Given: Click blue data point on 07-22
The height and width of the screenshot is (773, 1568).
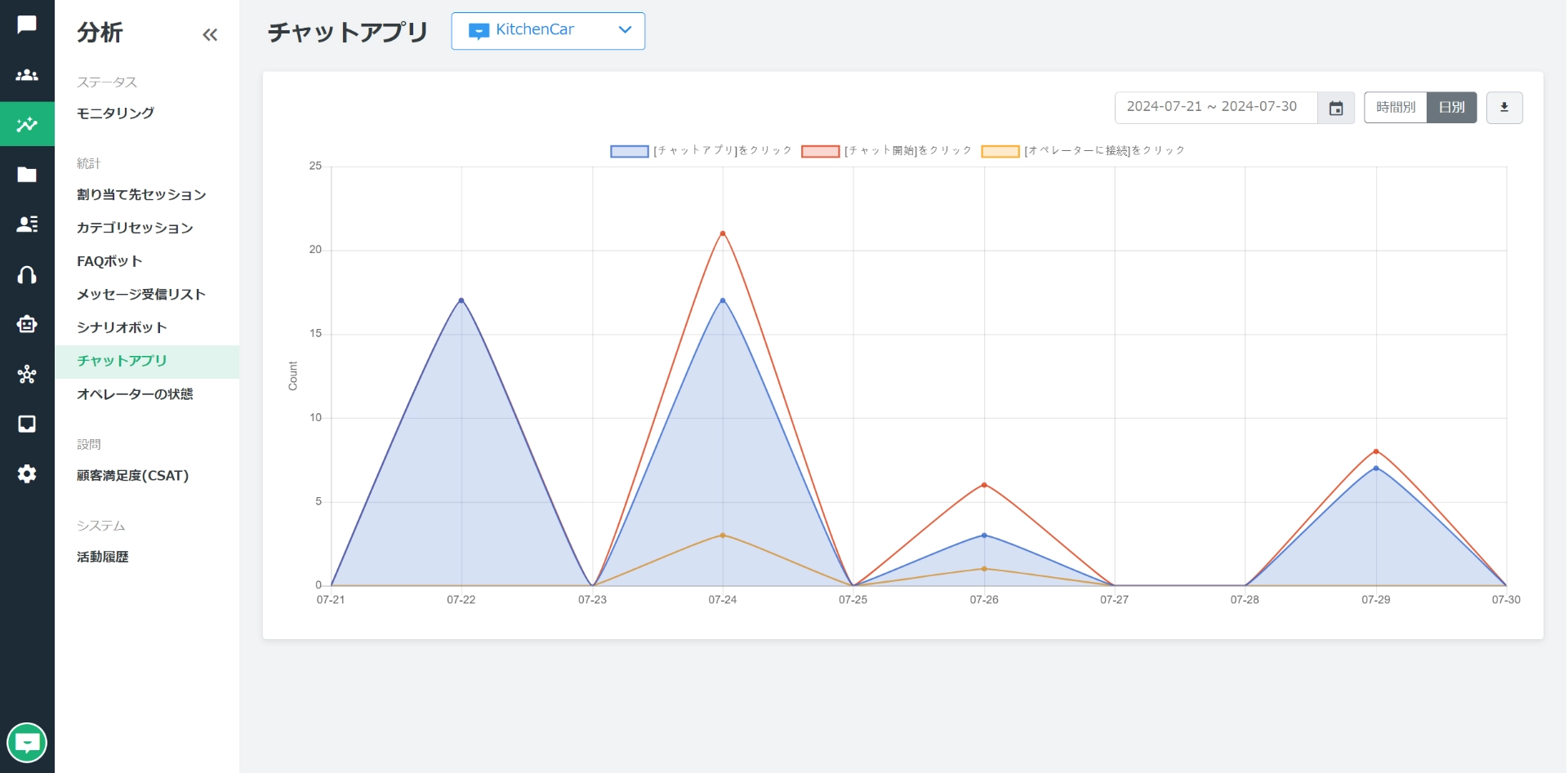Looking at the screenshot, I should click(x=461, y=300).
